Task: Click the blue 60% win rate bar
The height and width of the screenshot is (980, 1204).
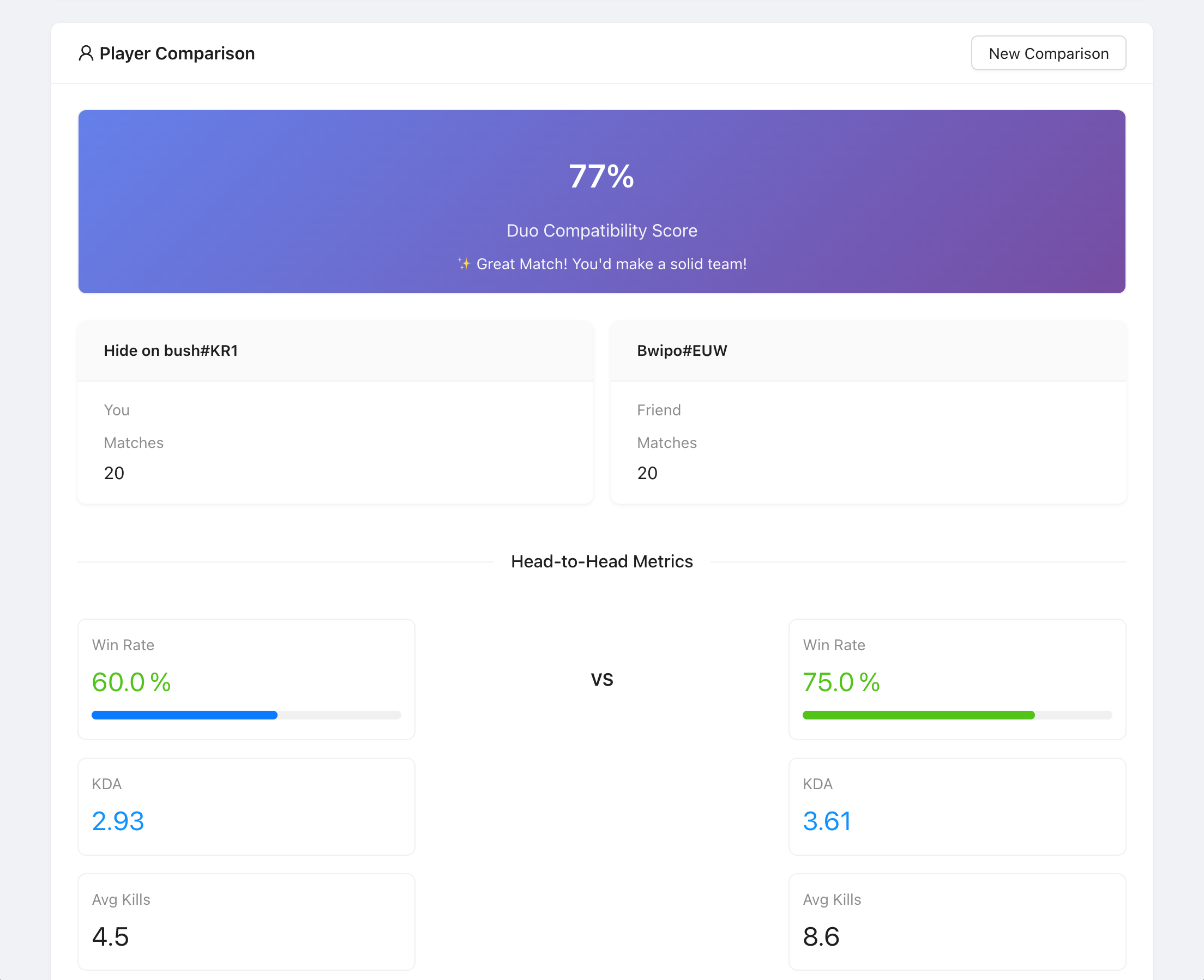Action: click(x=185, y=715)
